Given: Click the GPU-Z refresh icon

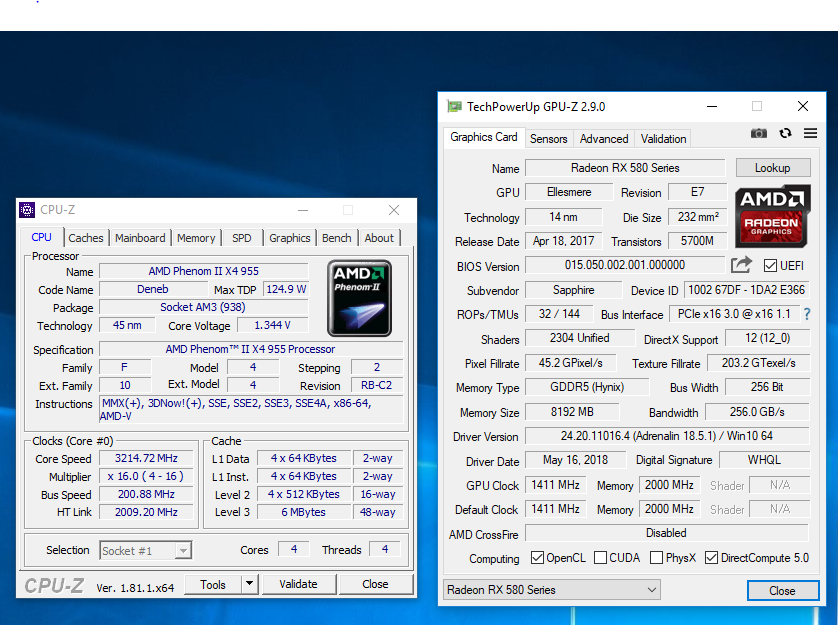Looking at the screenshot, I should coord(785,133).
